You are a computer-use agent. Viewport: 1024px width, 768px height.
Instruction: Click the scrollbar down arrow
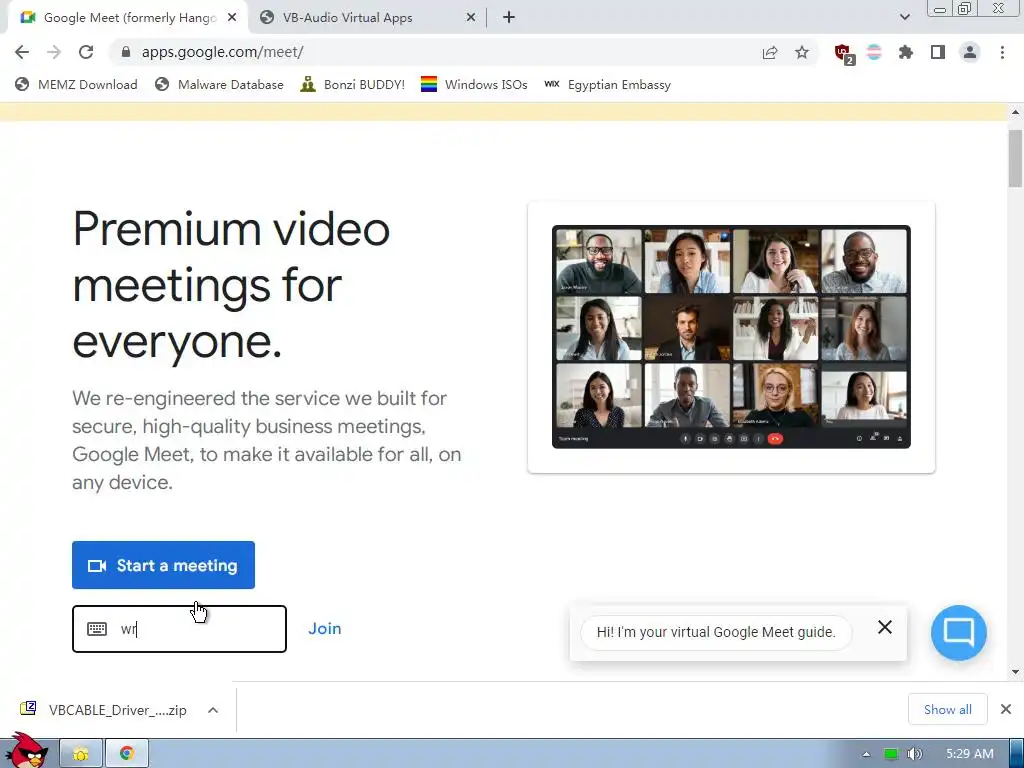pyautogui.click(x=1015, y=671)
